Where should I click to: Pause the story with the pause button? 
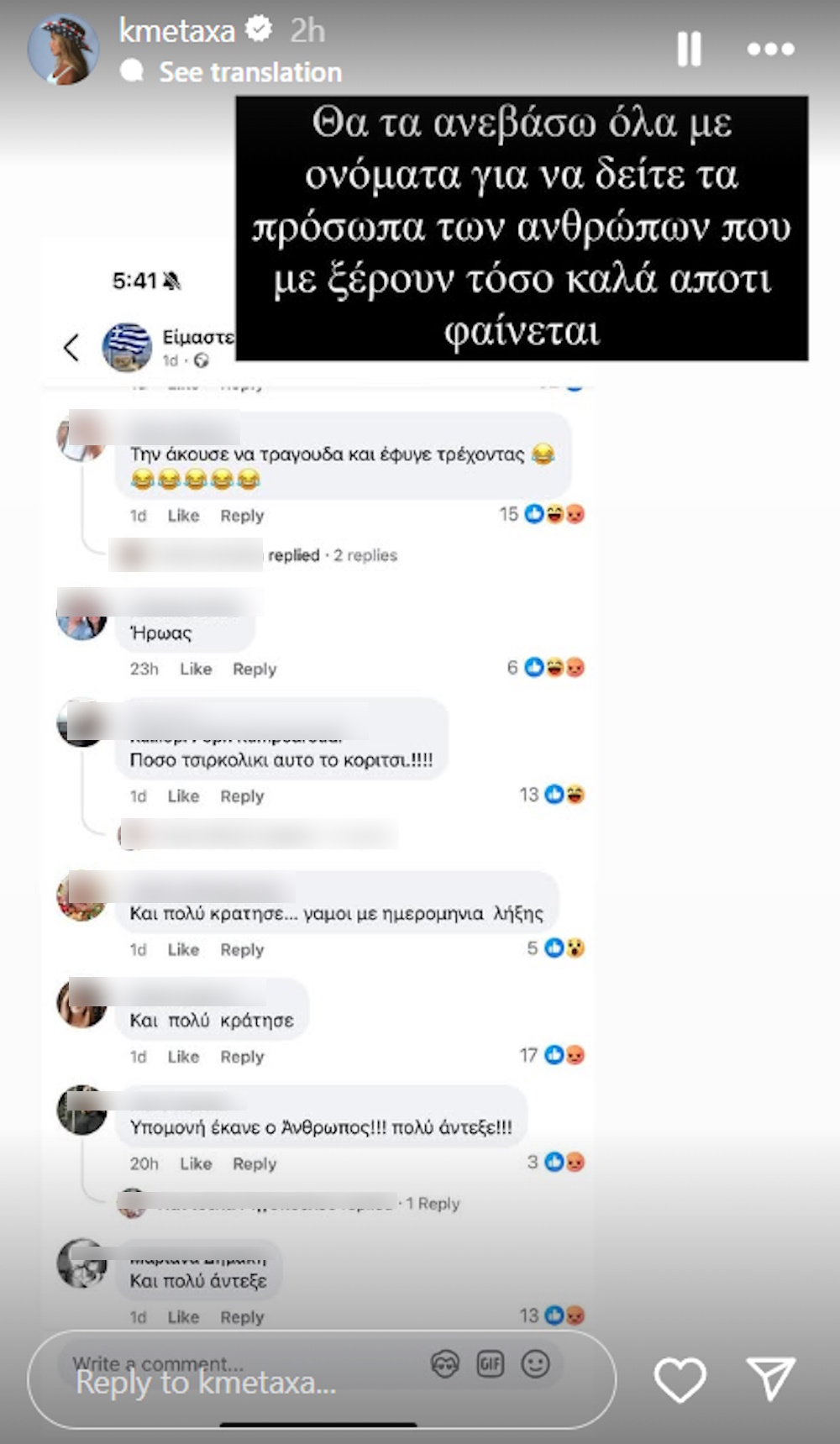689,49
